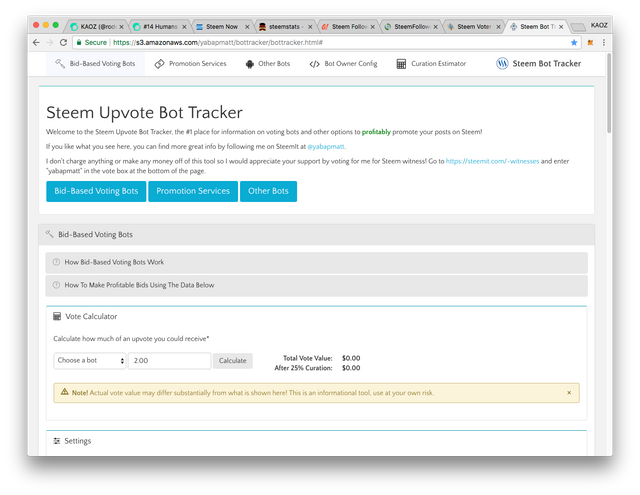Viewport: 640px width, 495px height.
Task: Click the Calculate button
Action: click(233, 361)
